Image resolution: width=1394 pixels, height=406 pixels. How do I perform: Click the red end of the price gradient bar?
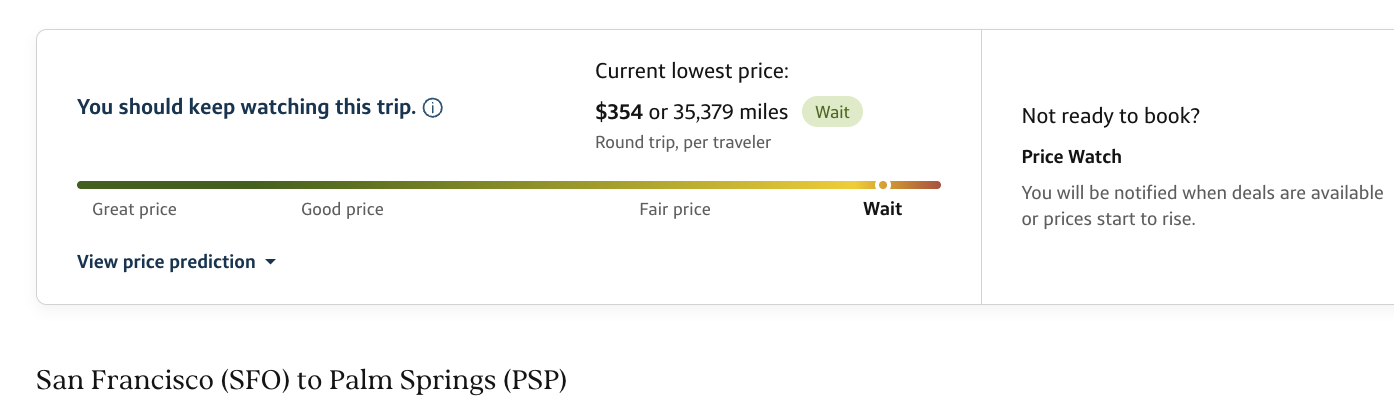coord(930,185)
